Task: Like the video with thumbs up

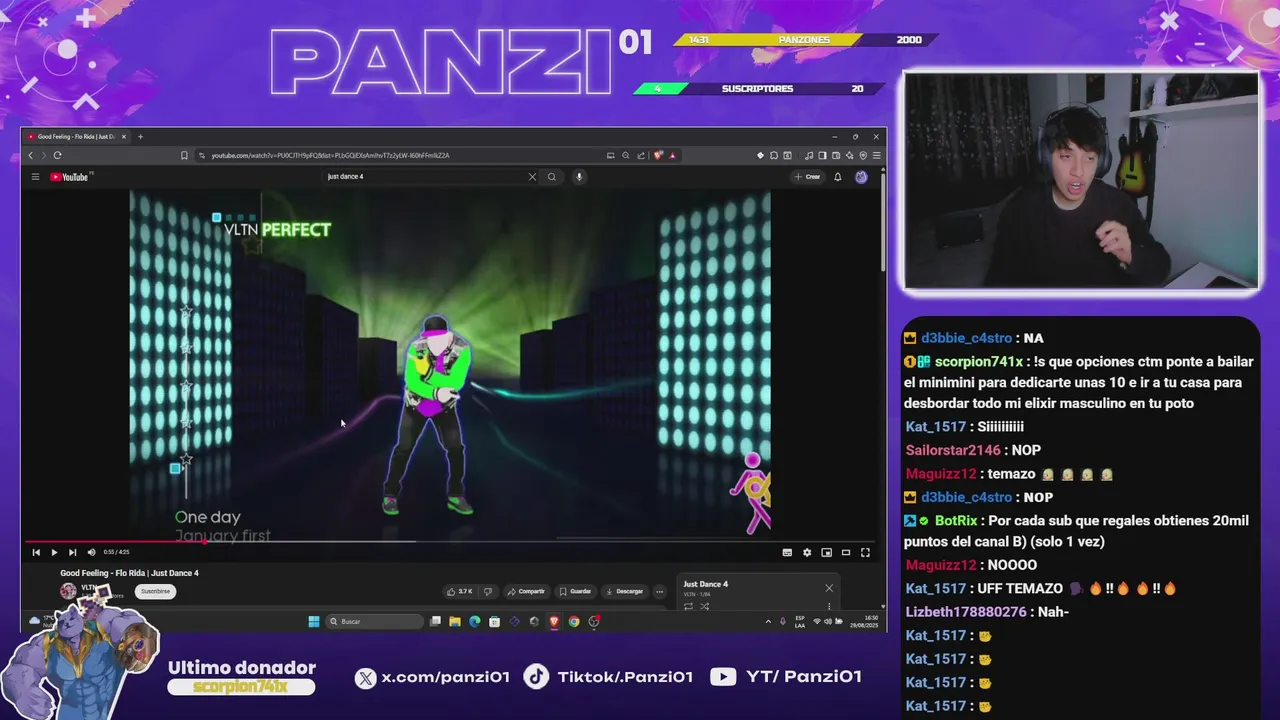Action: (x=460, y=591)
